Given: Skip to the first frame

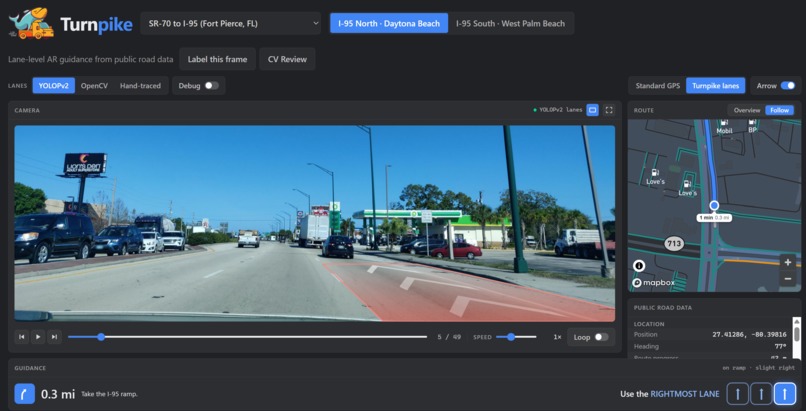Looking at the screenshot, I should coord(22,337).
